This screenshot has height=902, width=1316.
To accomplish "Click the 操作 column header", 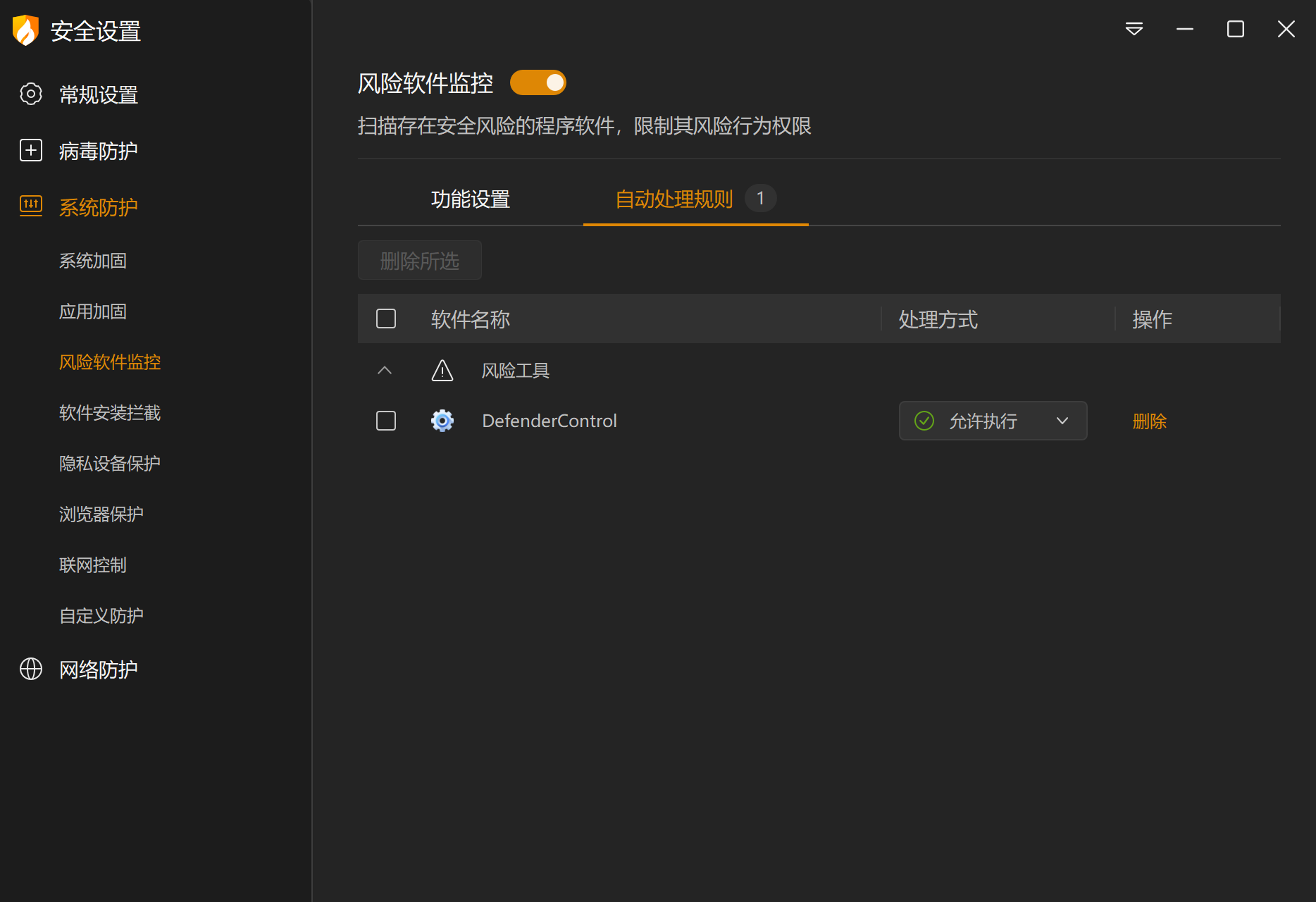I will coord(1153,319).
